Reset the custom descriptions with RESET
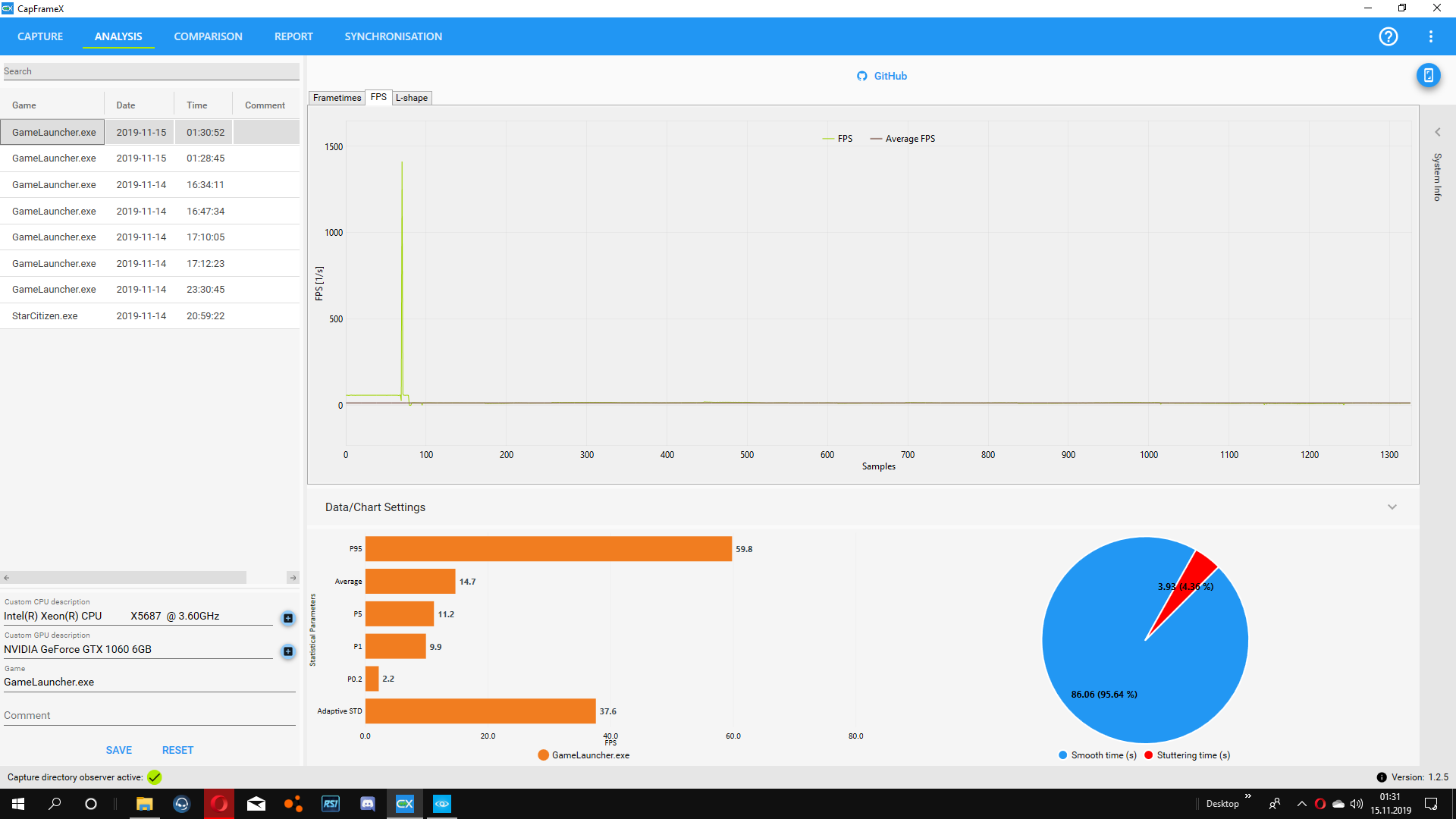 [x=177, y=749]
